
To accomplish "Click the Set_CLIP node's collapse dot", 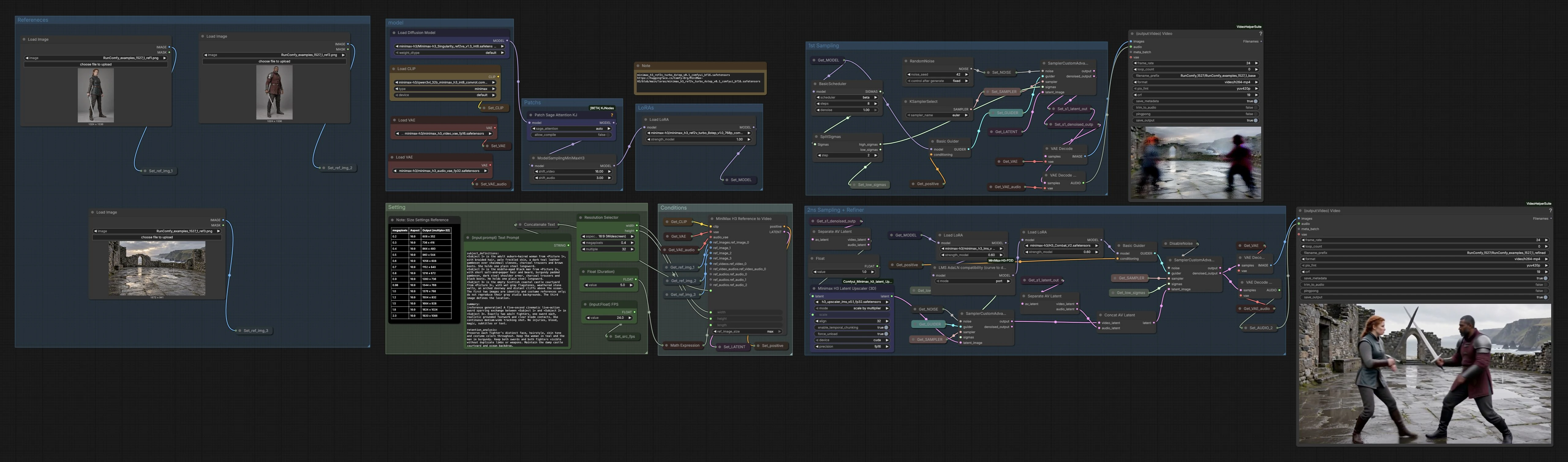I will [x=484, y=108].
